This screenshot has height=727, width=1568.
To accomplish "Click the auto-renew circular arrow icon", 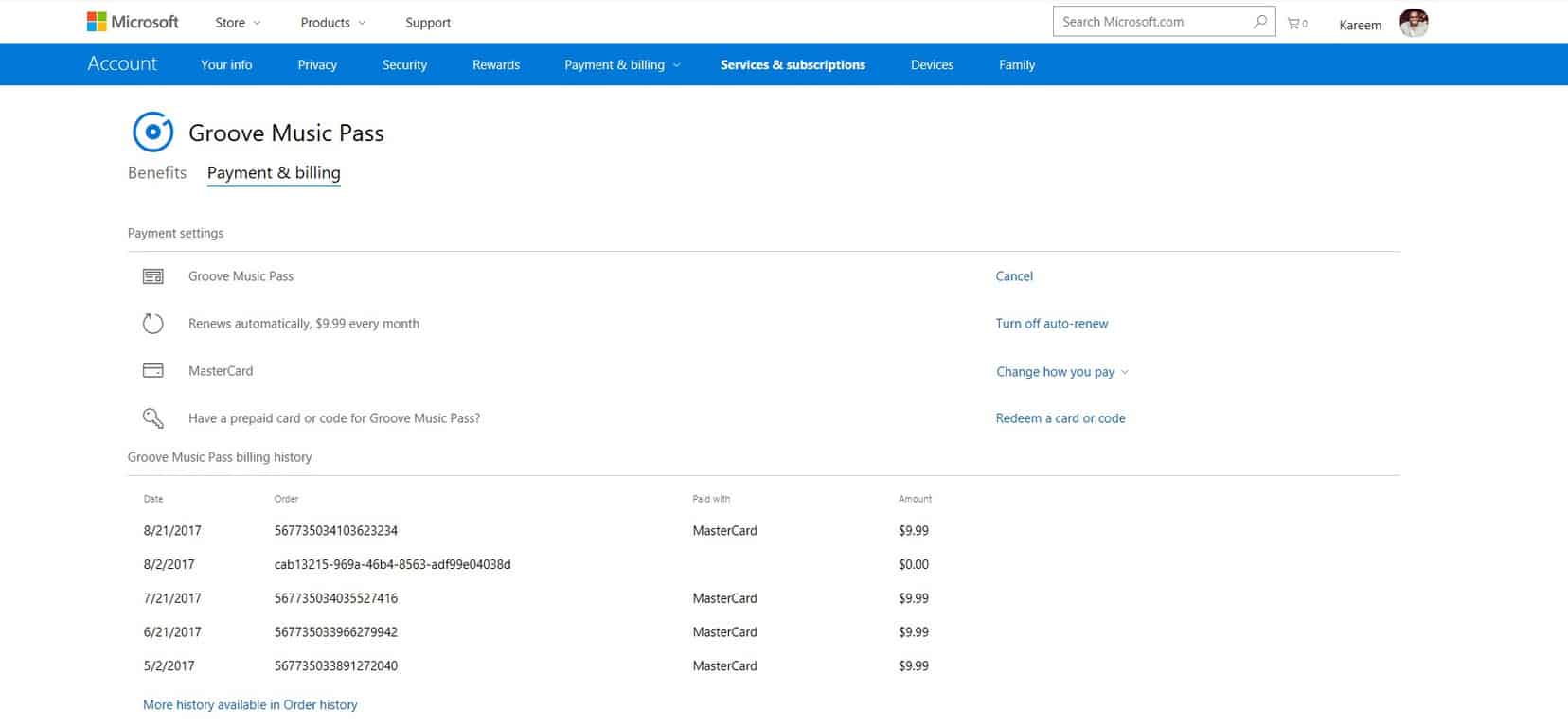I will [152, 324].
